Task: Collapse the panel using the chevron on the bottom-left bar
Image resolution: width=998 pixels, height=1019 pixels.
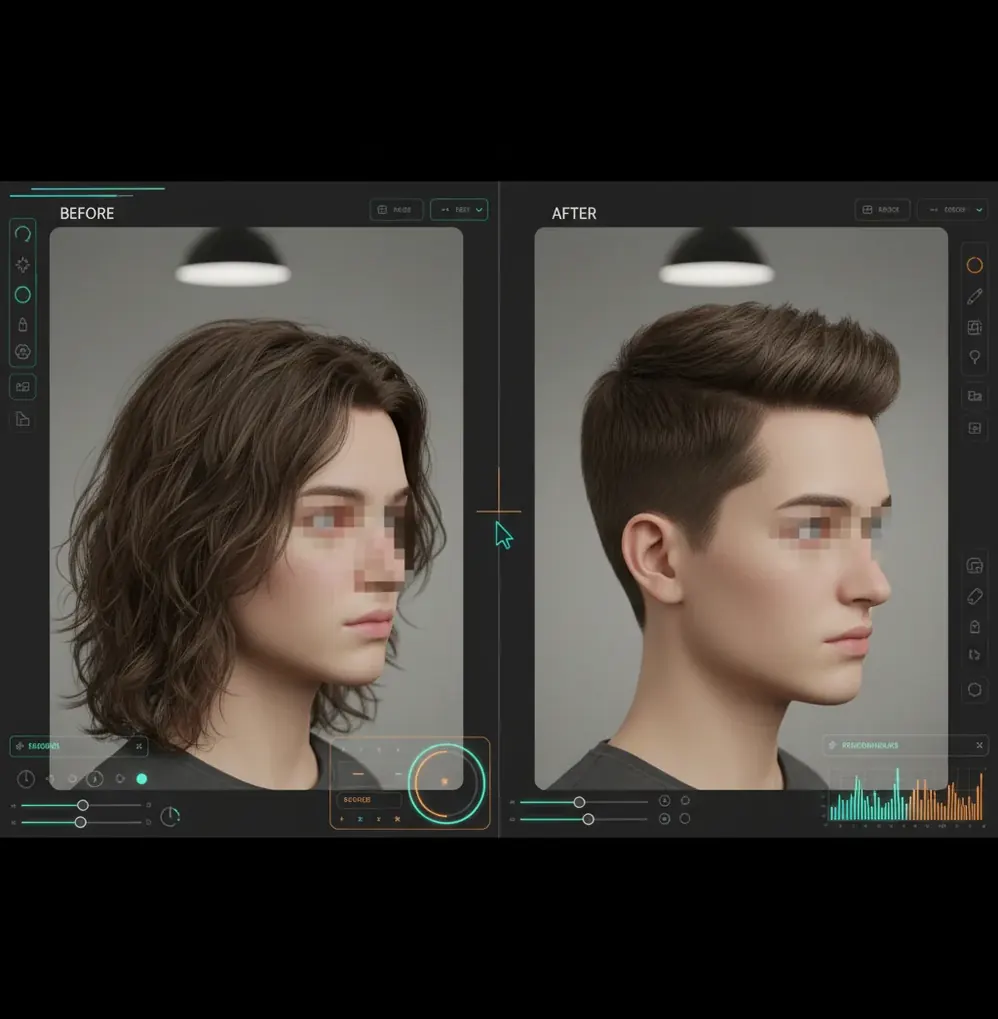Action: click(x=139, y=746)
